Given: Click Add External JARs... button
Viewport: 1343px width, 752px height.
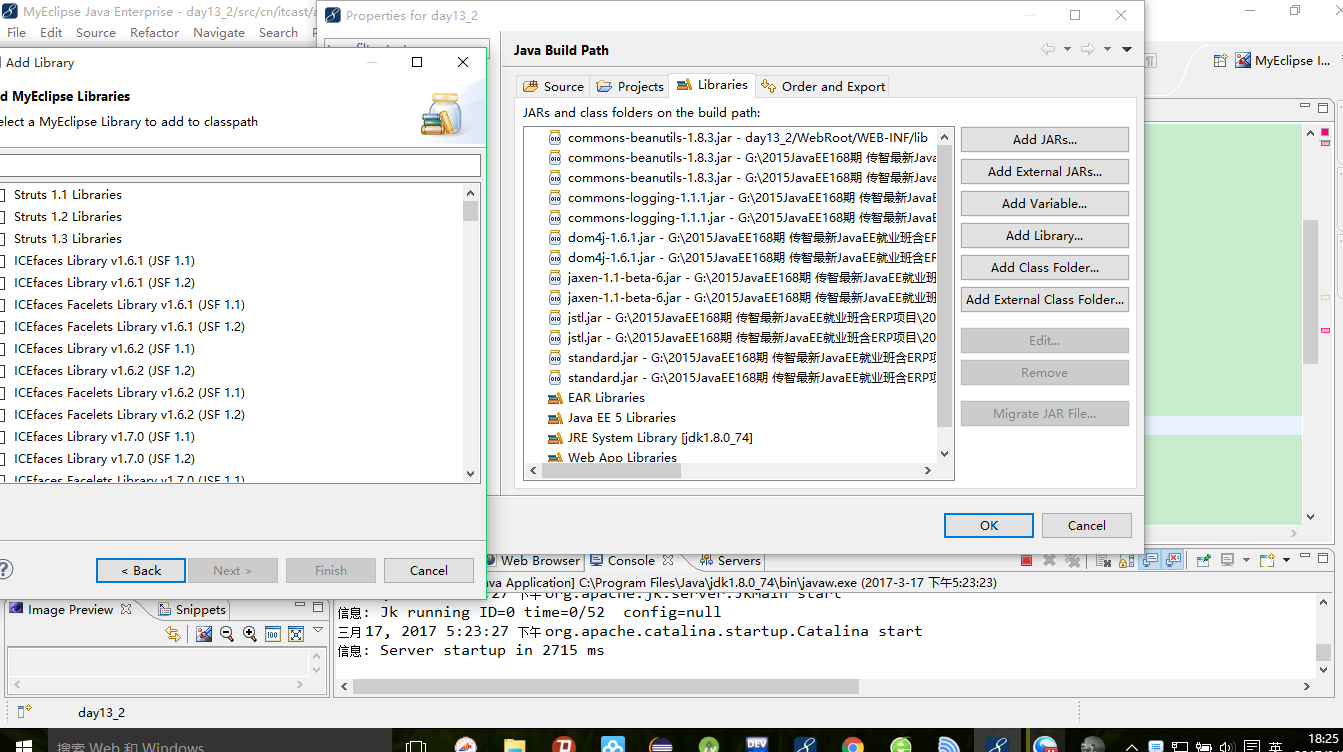Looking at the screenshot, I should pos(1044,172).
